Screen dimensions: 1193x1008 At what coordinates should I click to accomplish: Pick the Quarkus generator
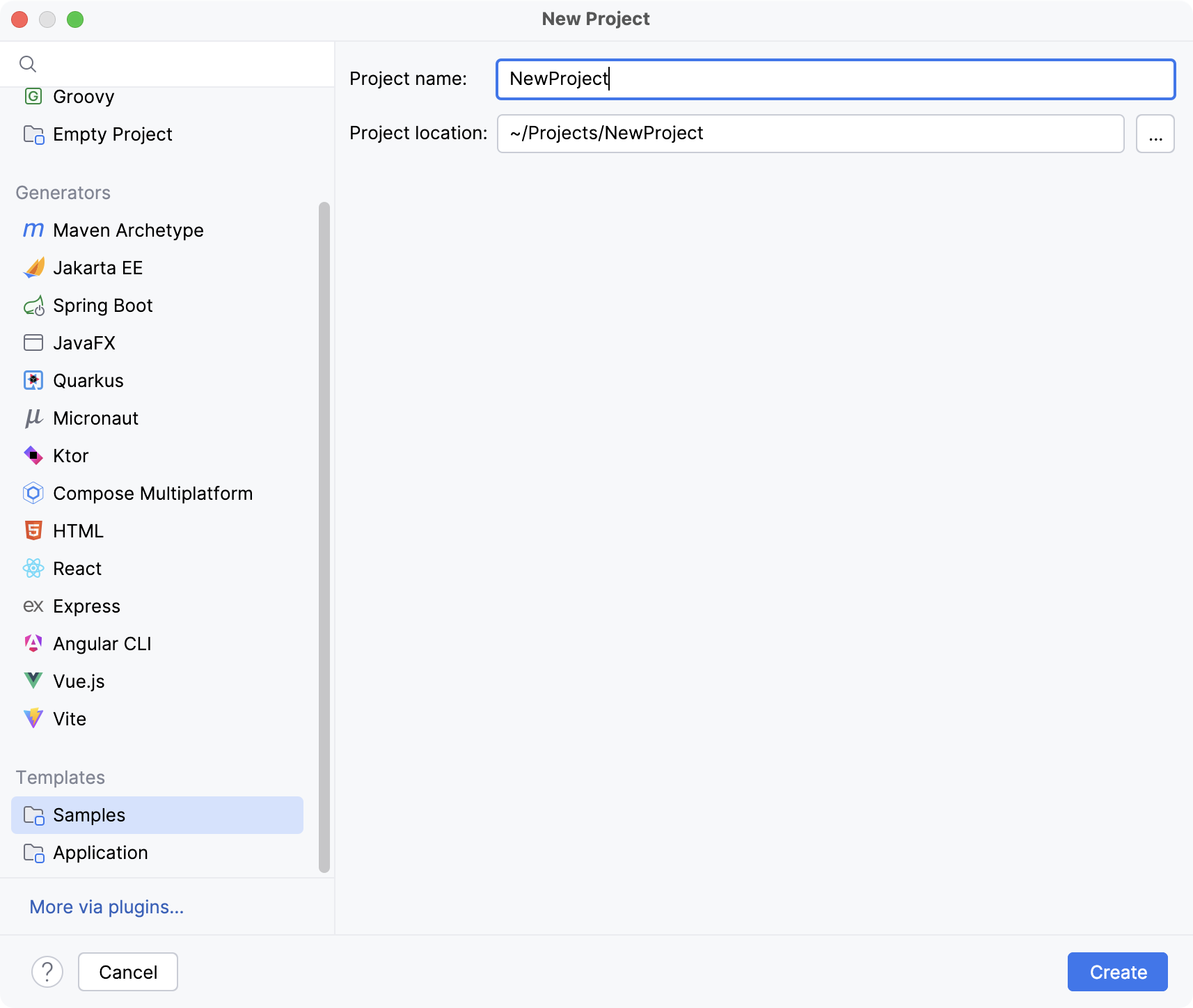click(88, 380)
